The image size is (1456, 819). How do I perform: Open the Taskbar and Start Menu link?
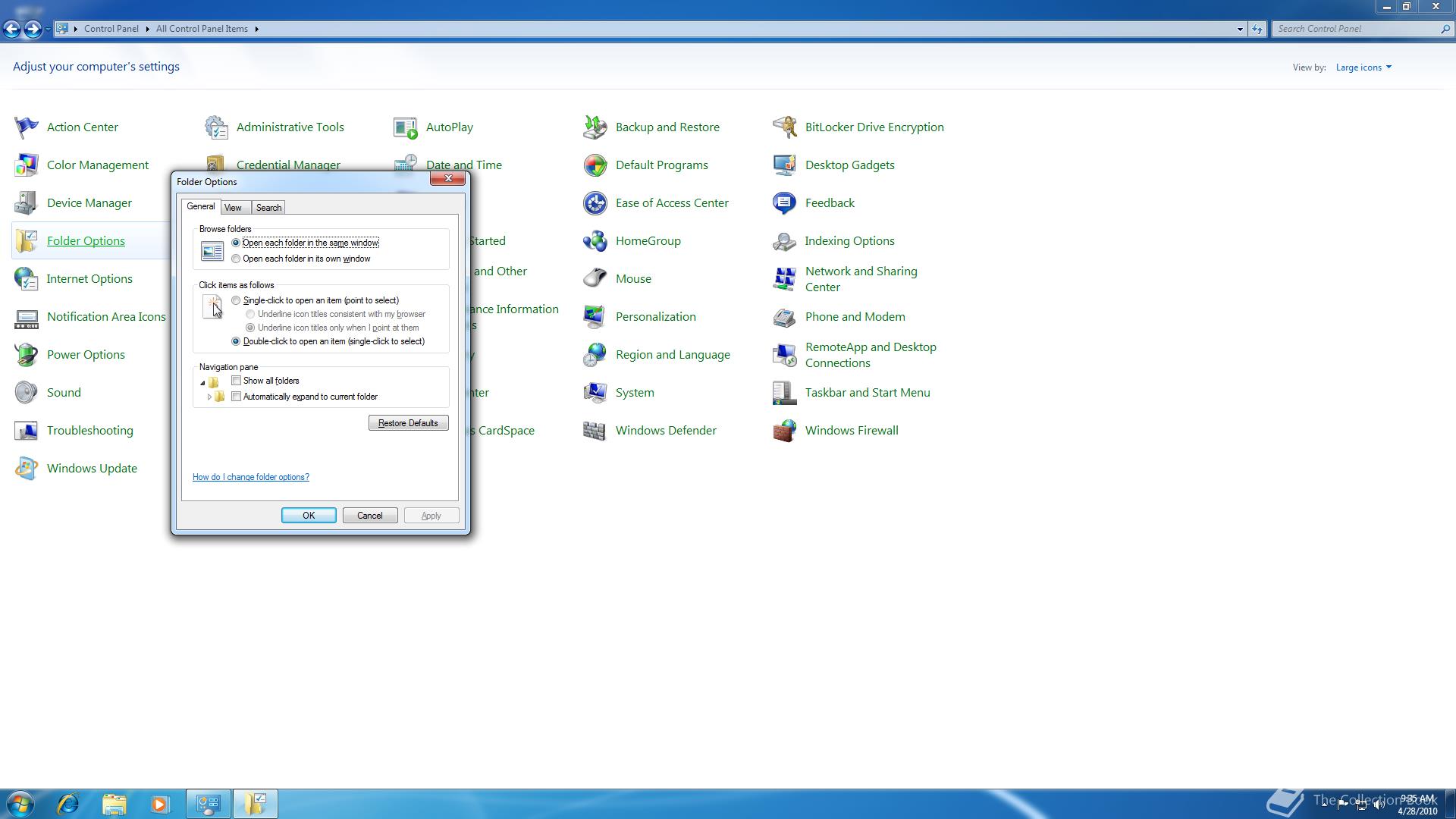coord(868,392)
